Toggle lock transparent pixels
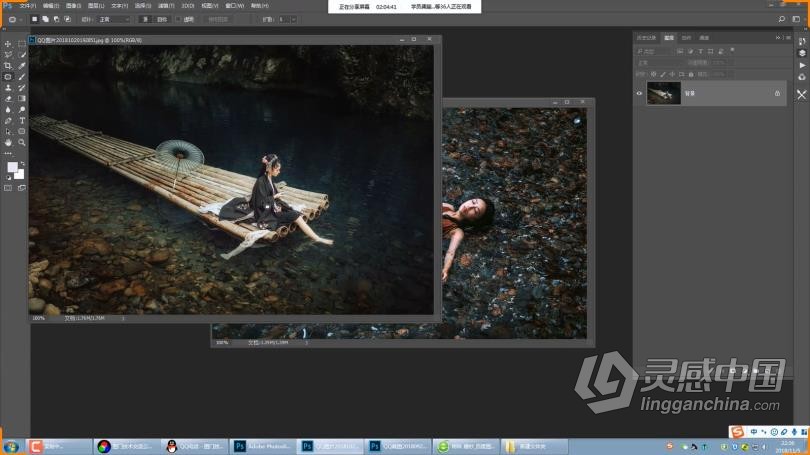Screen dimensions: 810x455 [653, 74]
